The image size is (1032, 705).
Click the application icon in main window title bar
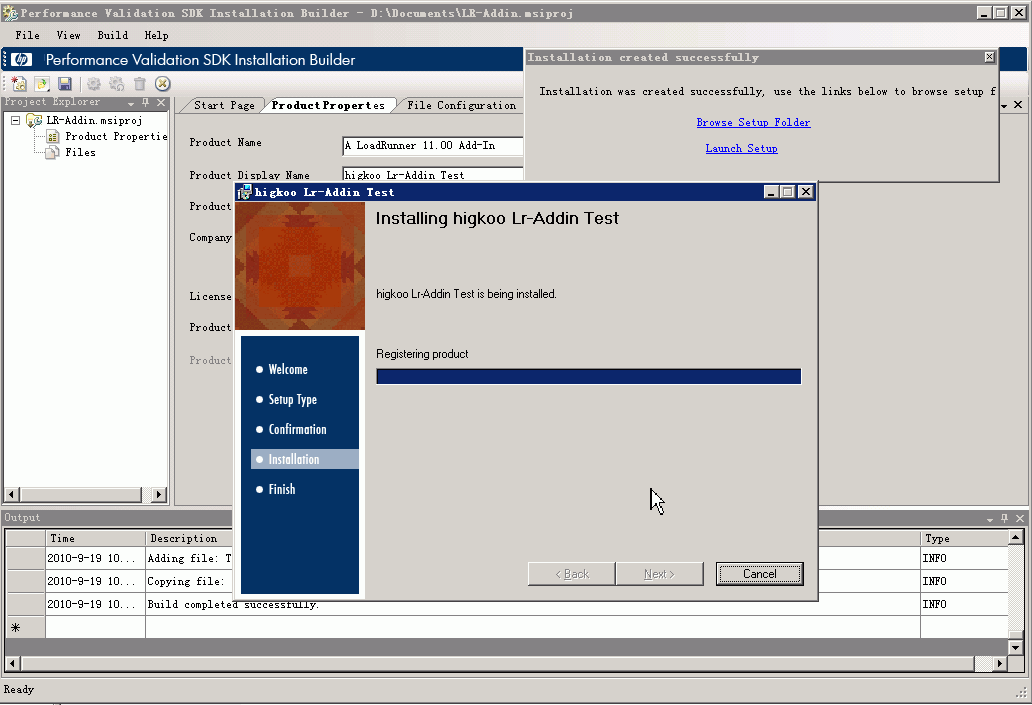tap(10, 13)
